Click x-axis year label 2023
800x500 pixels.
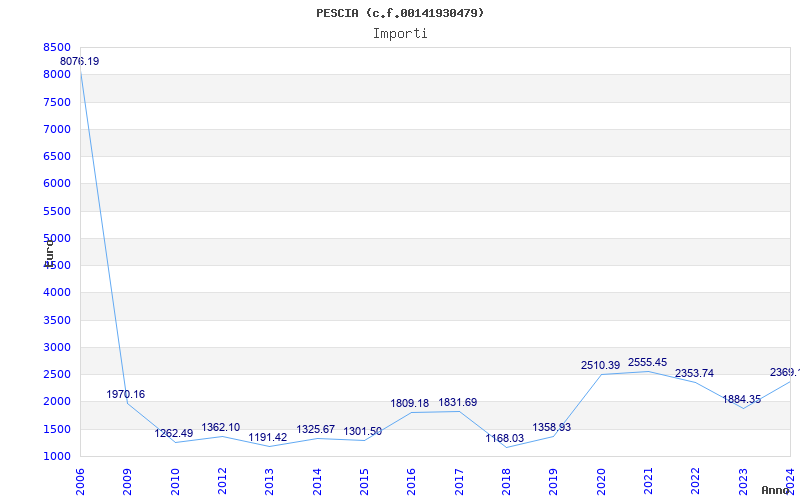click(x=743, y=482)
